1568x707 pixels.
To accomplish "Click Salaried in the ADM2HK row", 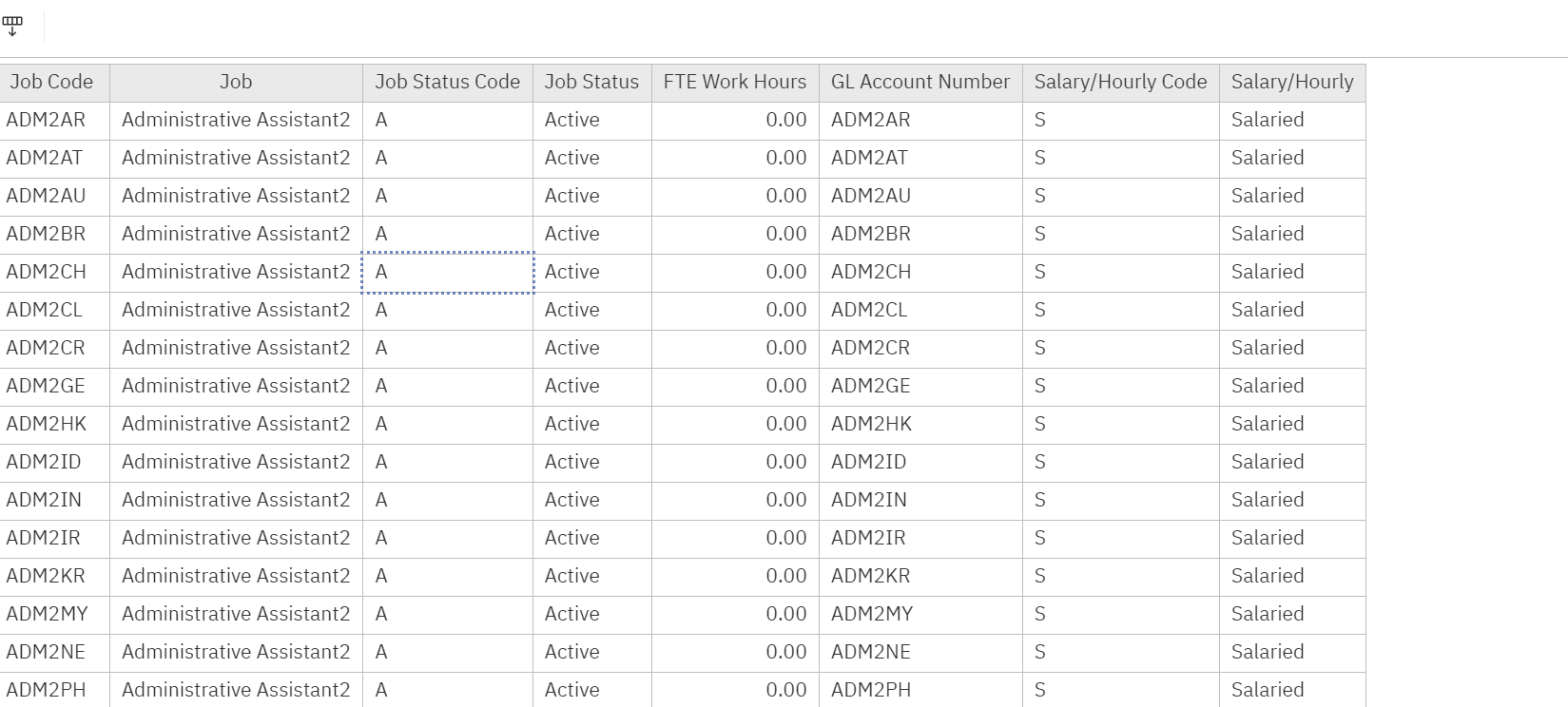I will (x=1292, y=425).
